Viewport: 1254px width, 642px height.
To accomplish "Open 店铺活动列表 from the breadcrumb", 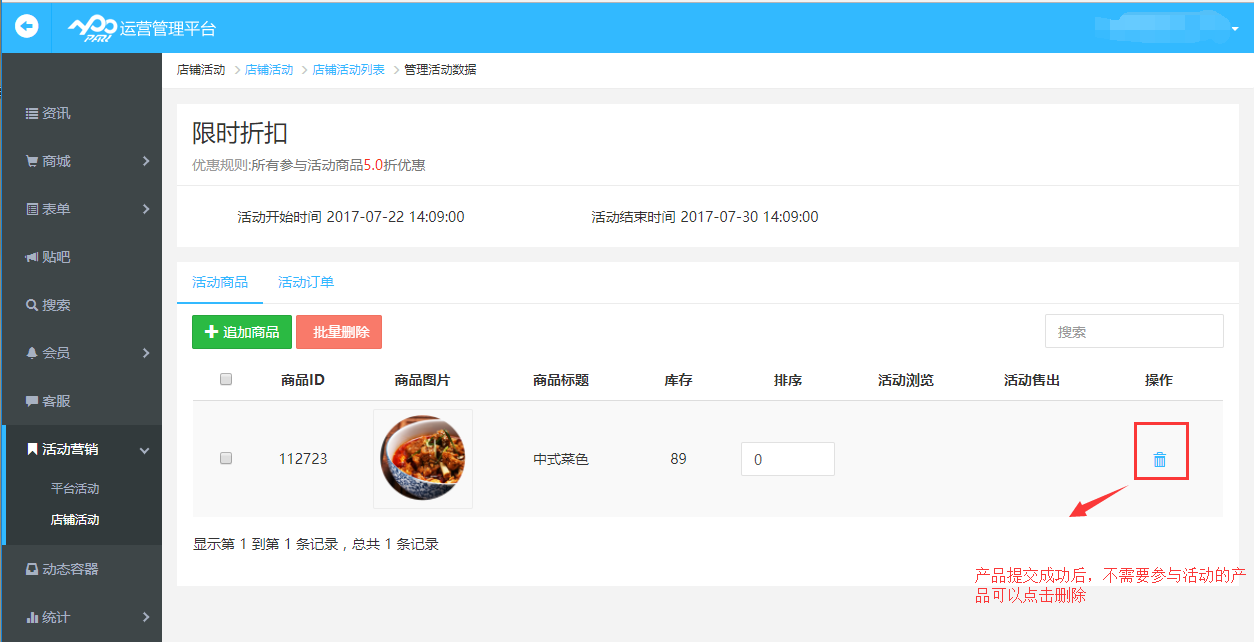I will click(348, 69).
